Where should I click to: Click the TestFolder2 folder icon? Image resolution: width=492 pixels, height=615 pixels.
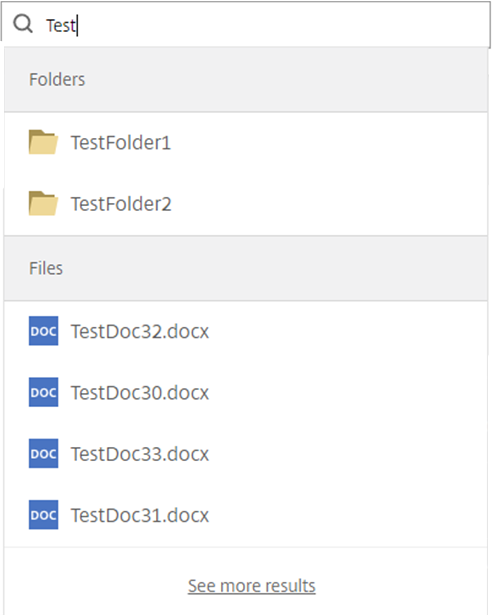(x=43, y=203)
